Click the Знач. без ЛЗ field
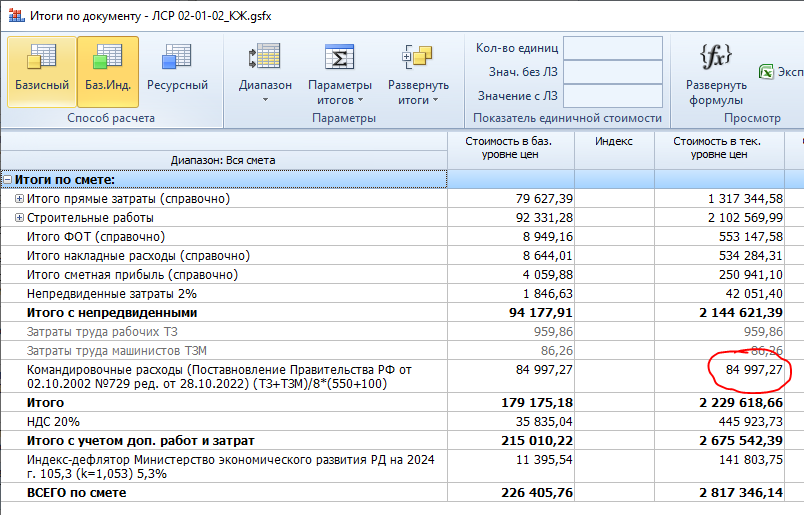 click(x=613, y=72)
